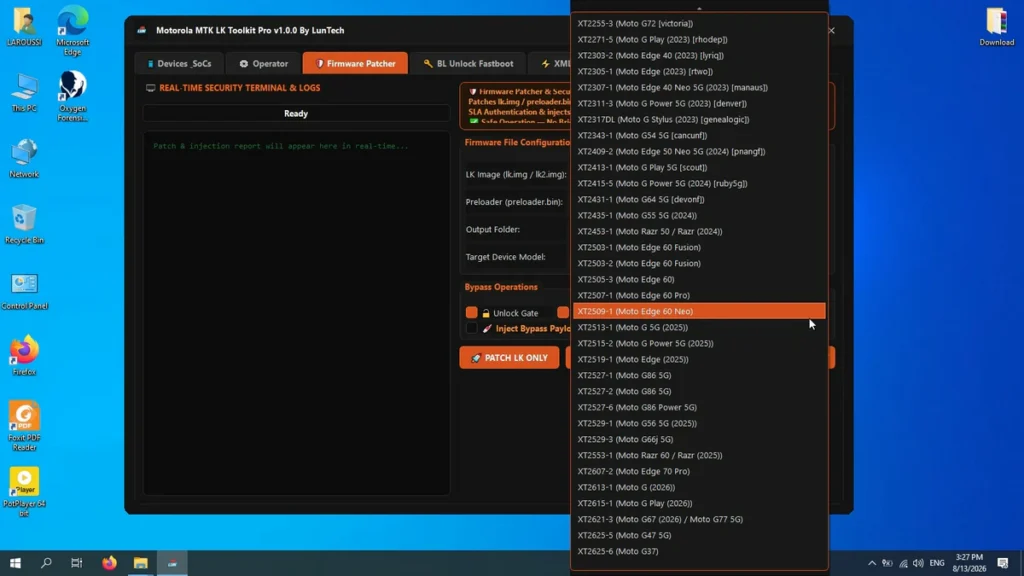Image resolution: width=1024 pixels, height=576 pixels.
Task: Close the Motorola MTK LK Toolkit window
Action: click(x=831, y=30)
